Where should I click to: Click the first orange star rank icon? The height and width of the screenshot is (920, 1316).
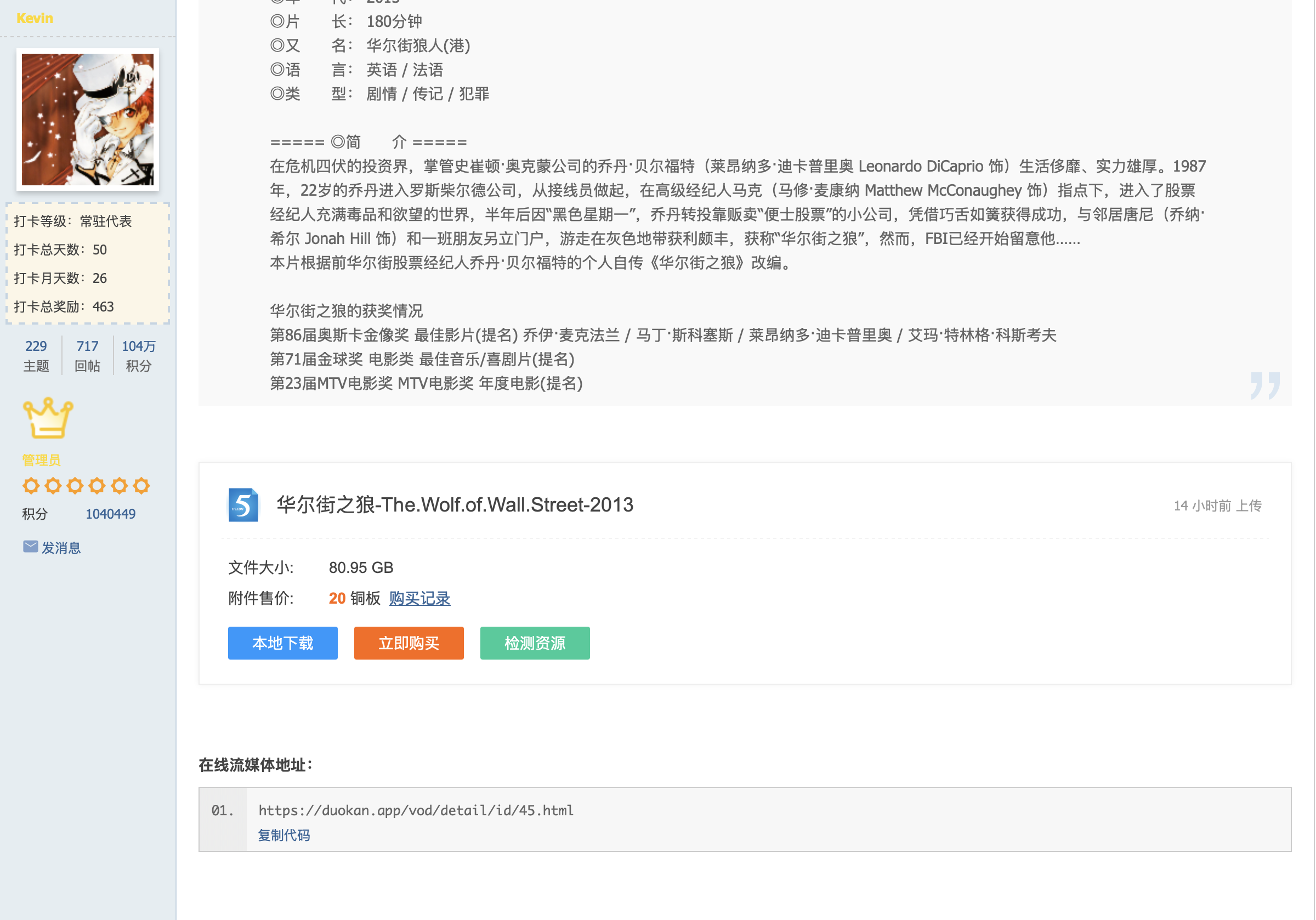[31, 486]
